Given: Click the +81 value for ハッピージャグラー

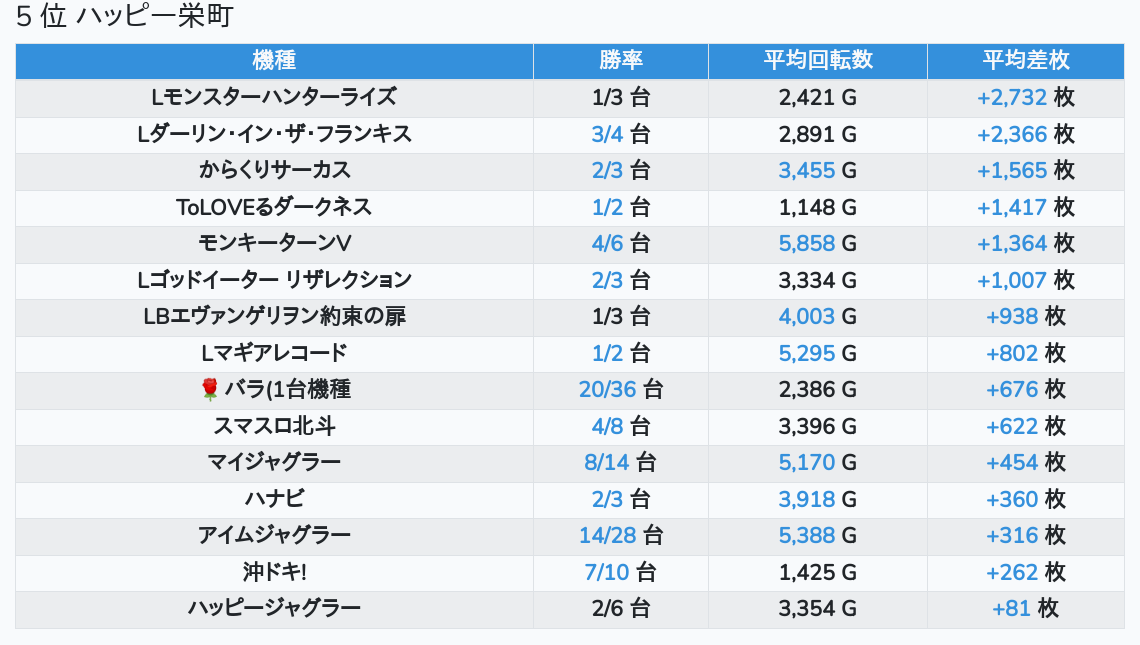Looking at the screenshot, I should [x=1011, y=609].
